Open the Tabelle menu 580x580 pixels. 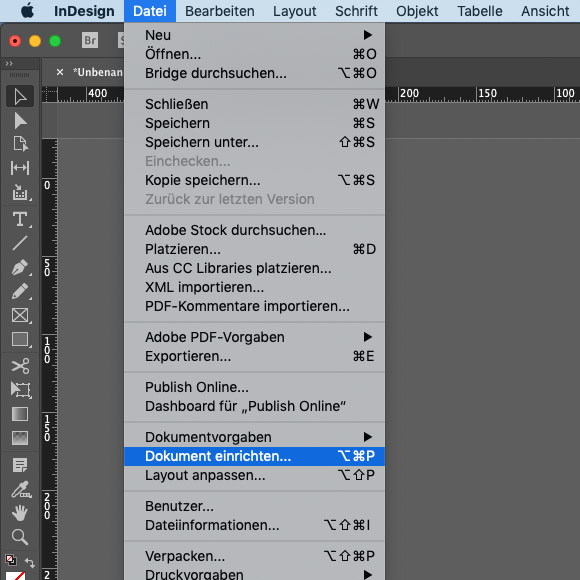click(480, 11)
